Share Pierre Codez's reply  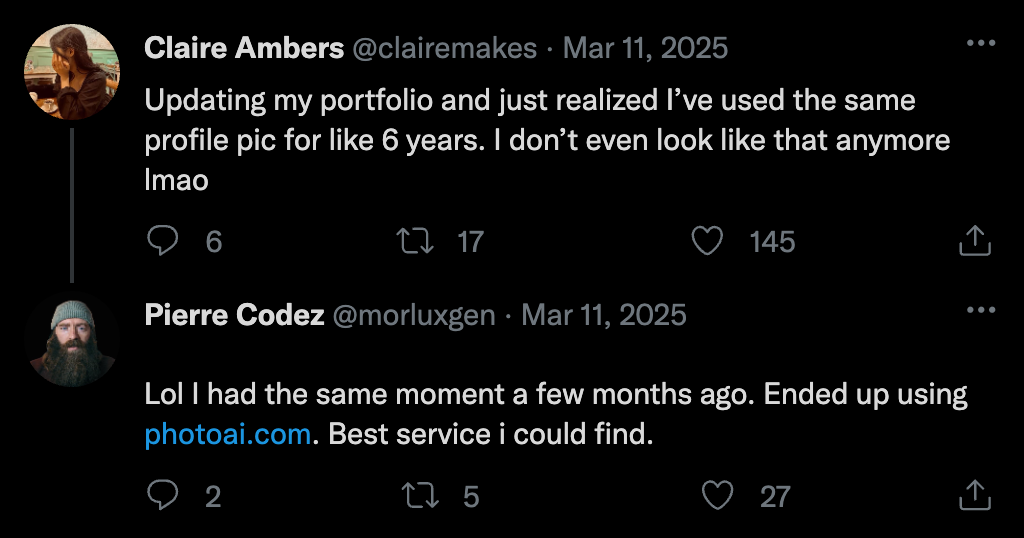[x=975, y=495]
